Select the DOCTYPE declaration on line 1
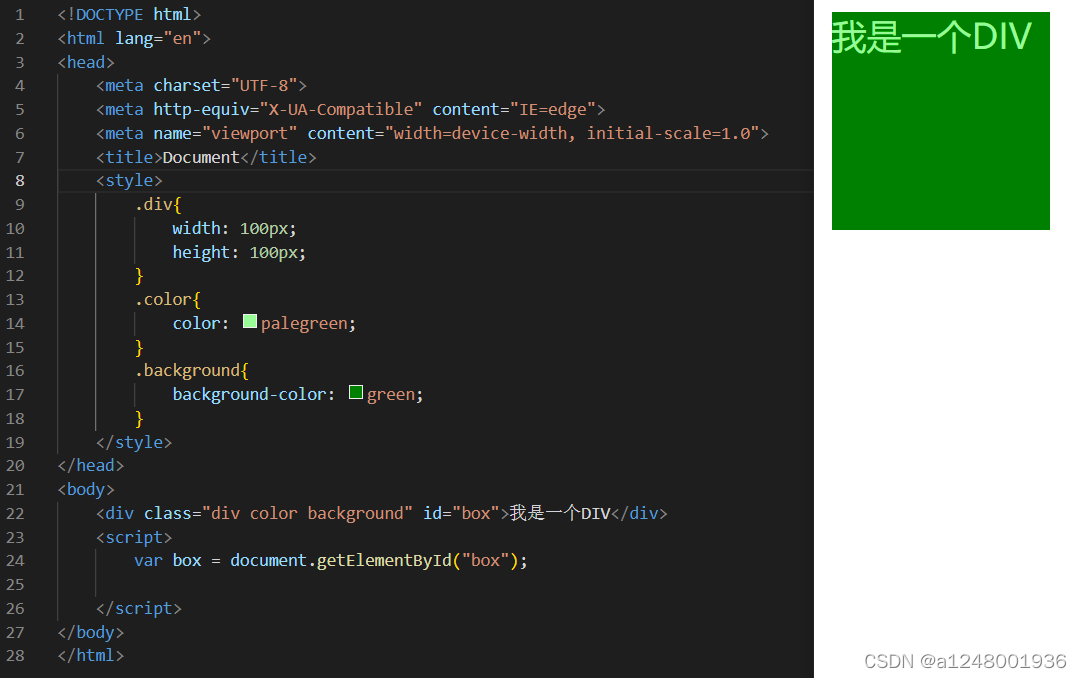The width and height of the screenshot is (1082, 678). (x=128, y=14)
